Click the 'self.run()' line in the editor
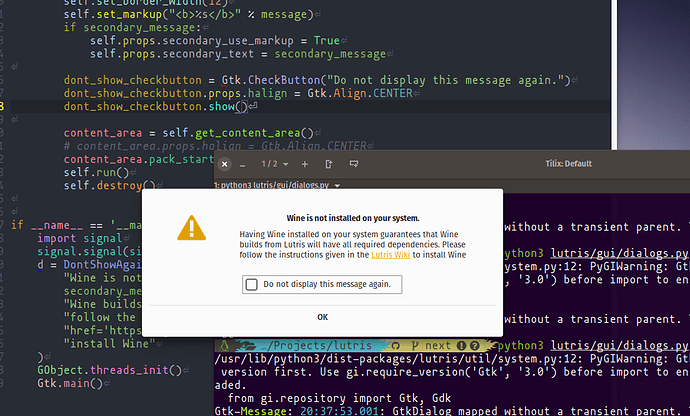690x416 pixels. pyautogui.click(x=96, y=173)
